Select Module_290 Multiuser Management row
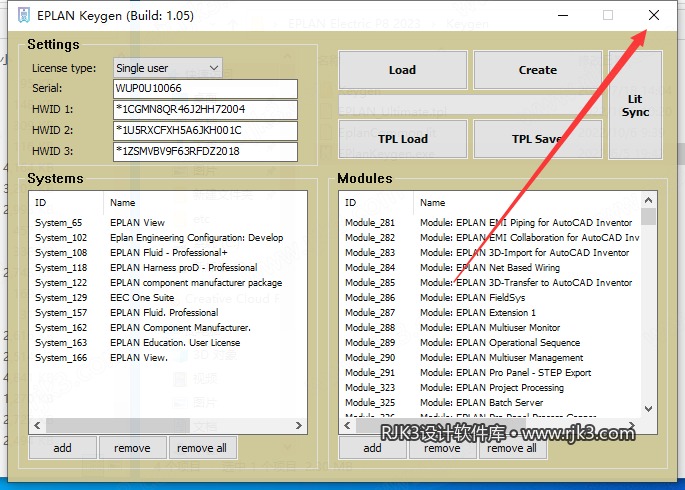685x490 pixels. click(x=490, y=358)
